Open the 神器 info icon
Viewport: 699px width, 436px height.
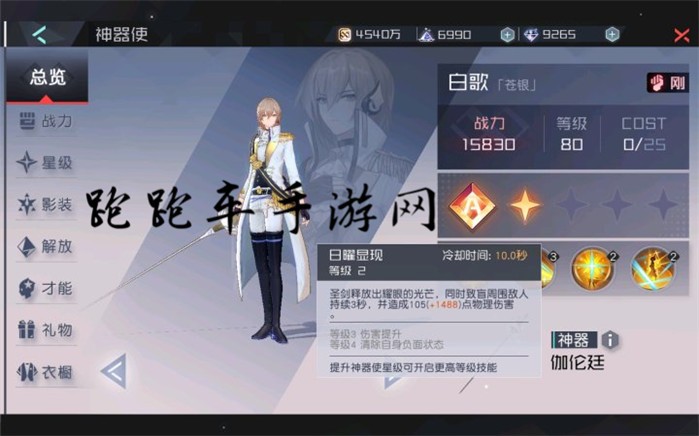610,340
